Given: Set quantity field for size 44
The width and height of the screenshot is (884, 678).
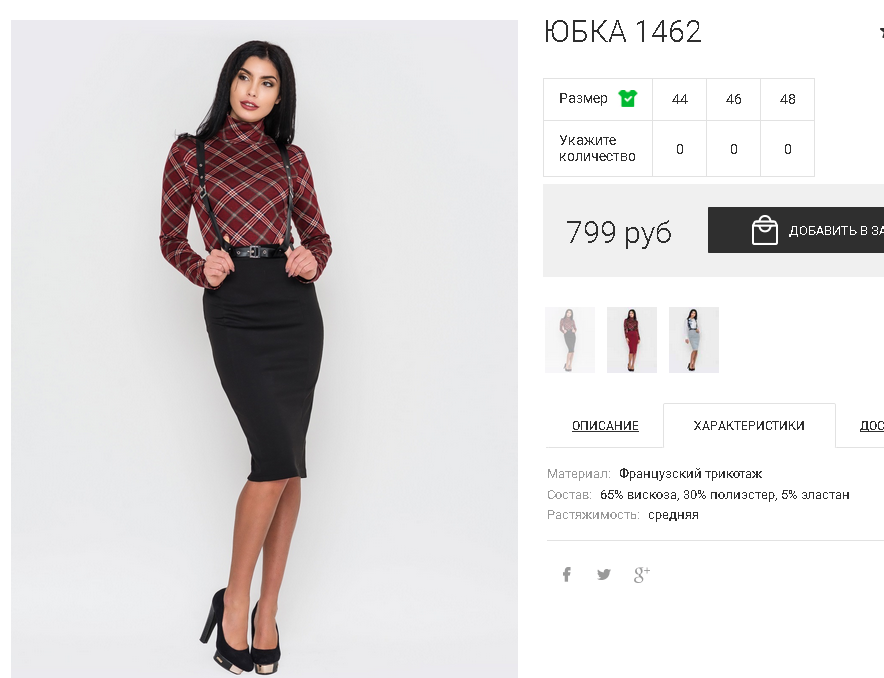Looking at the screenshot, I should coord(679,149).
